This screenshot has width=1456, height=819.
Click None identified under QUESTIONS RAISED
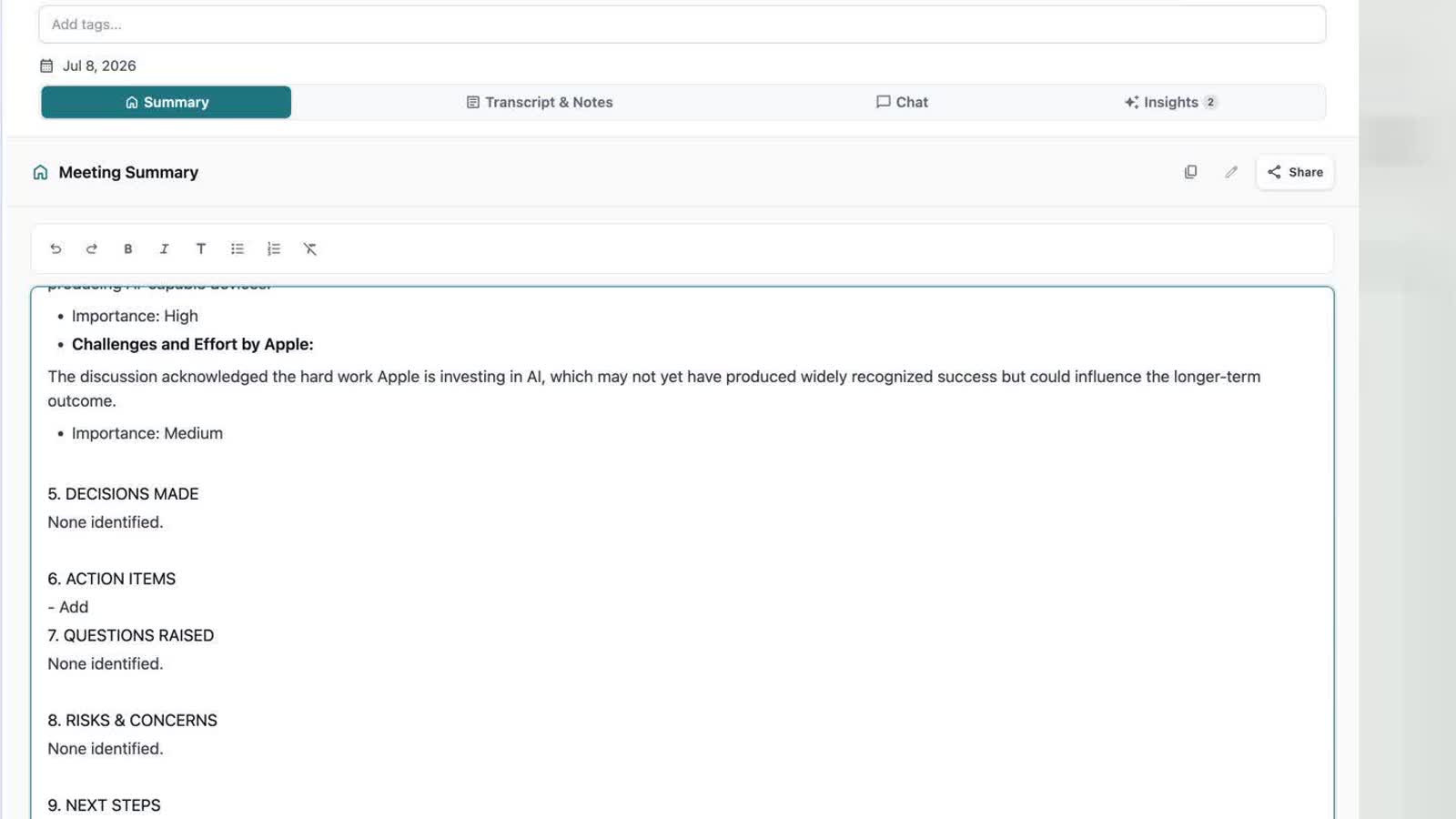click(106, 664)
